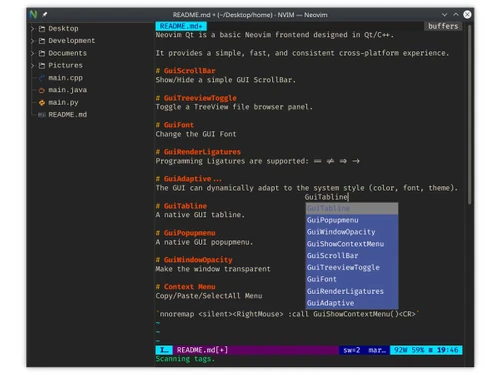Open main.py in the tree view

coord(63,102)
